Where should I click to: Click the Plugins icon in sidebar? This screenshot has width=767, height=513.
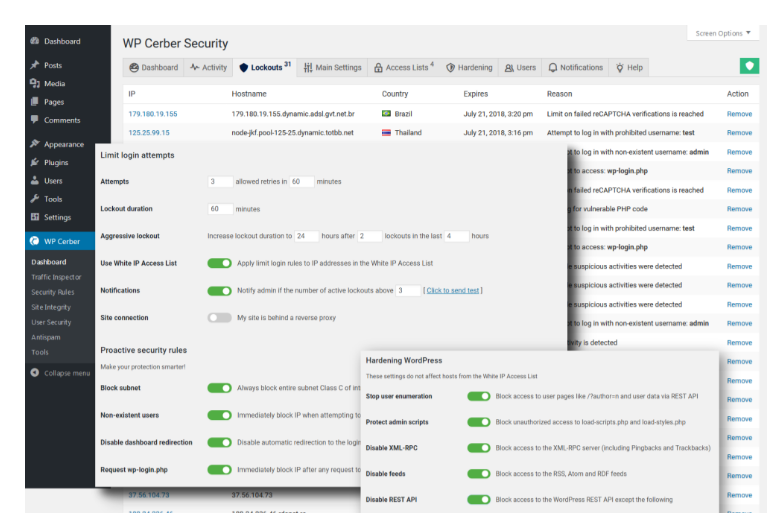point(35,162)
